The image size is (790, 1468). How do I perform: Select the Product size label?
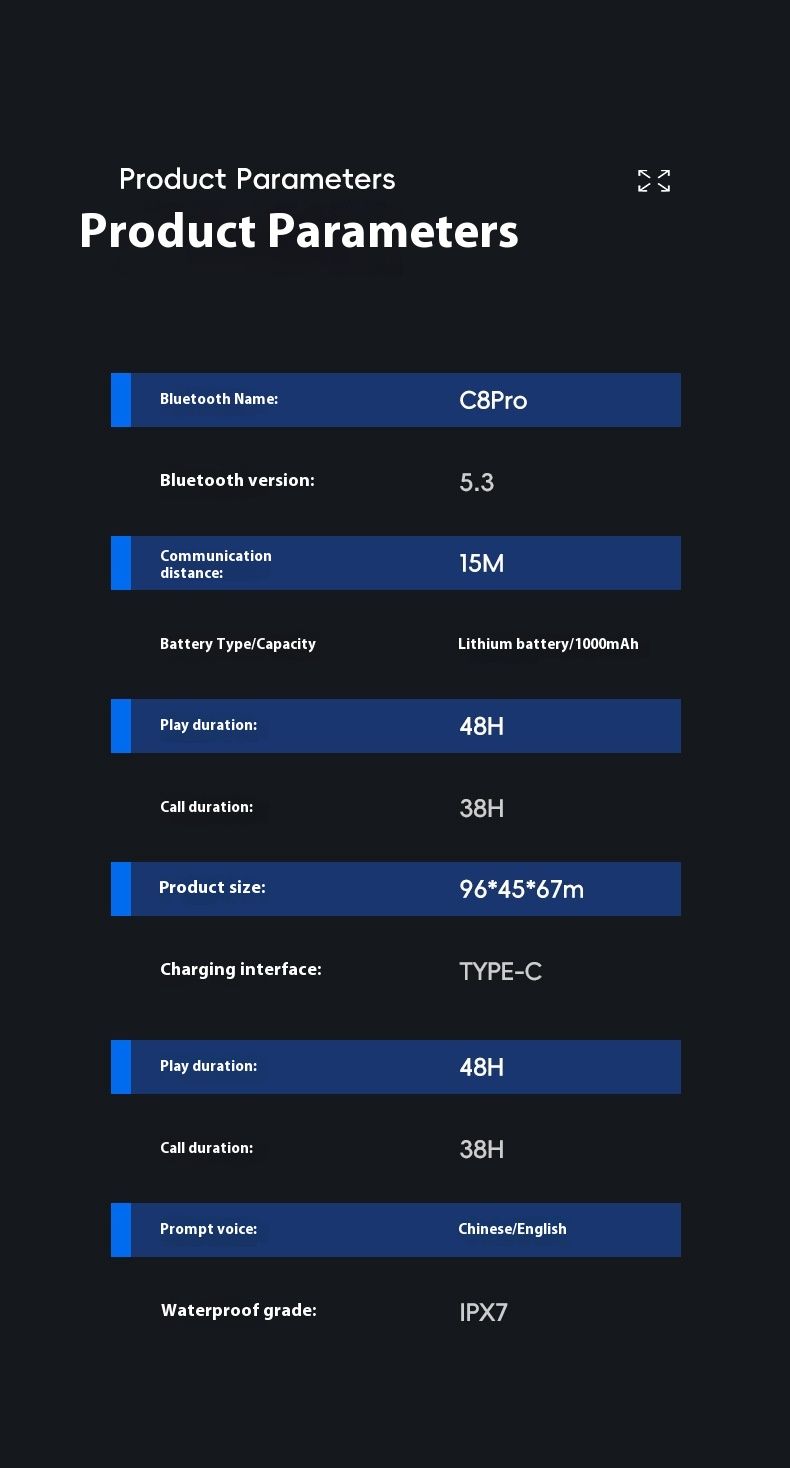212,887
